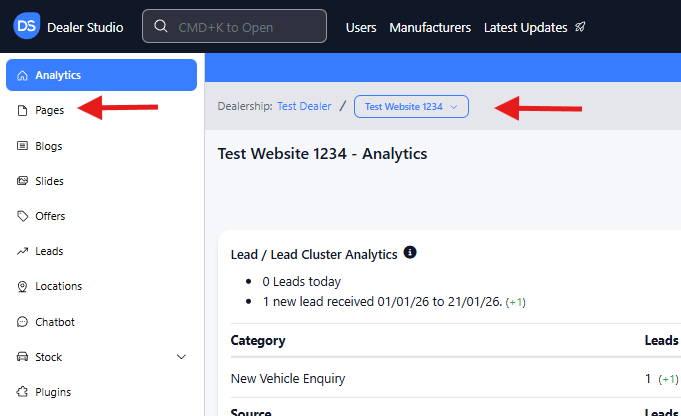Open the Manufacturers menu
The height and width of the screenshot is (416, 681).
(430, 27)
